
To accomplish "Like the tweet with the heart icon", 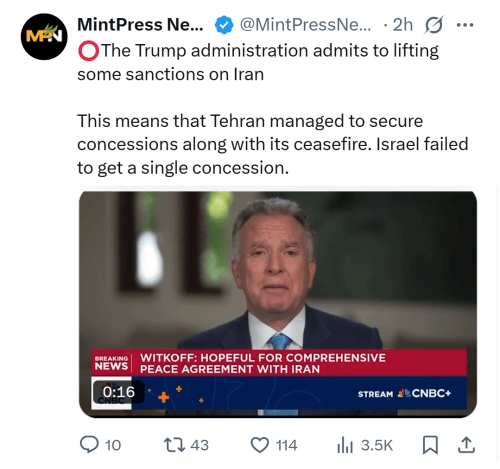I will 260,445.
